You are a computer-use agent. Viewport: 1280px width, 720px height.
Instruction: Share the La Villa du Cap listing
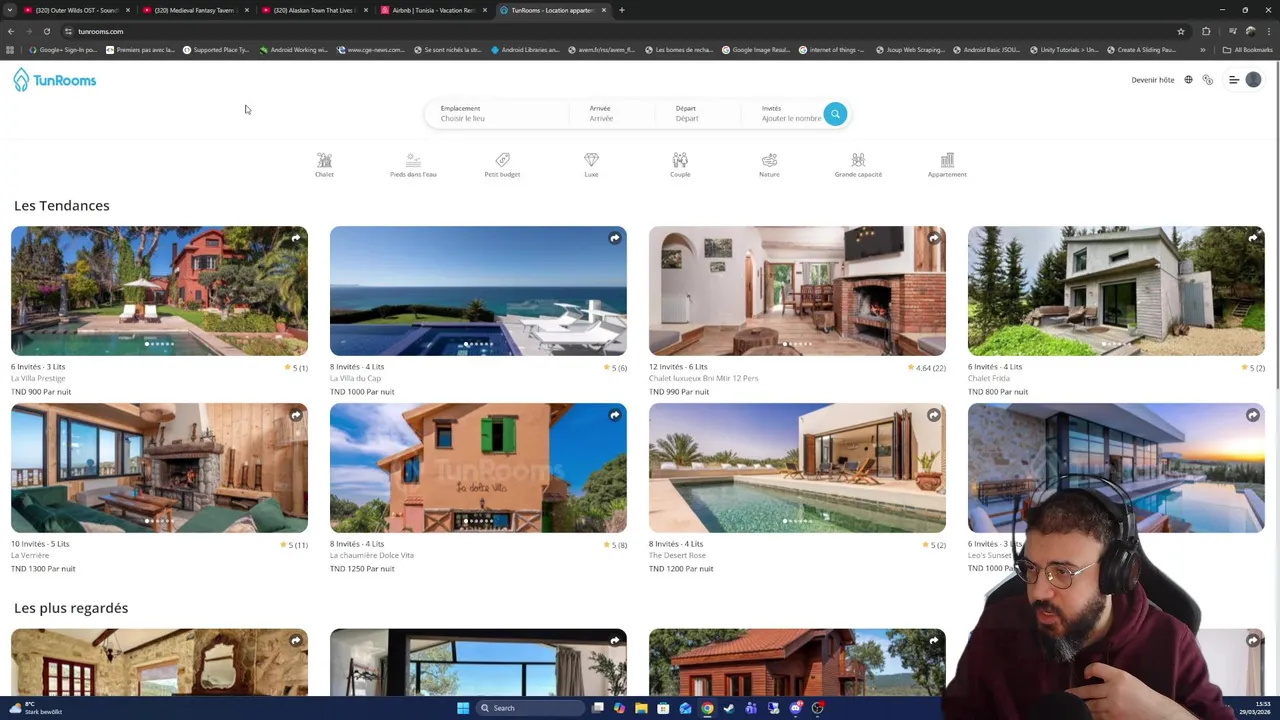click(615, 238)
